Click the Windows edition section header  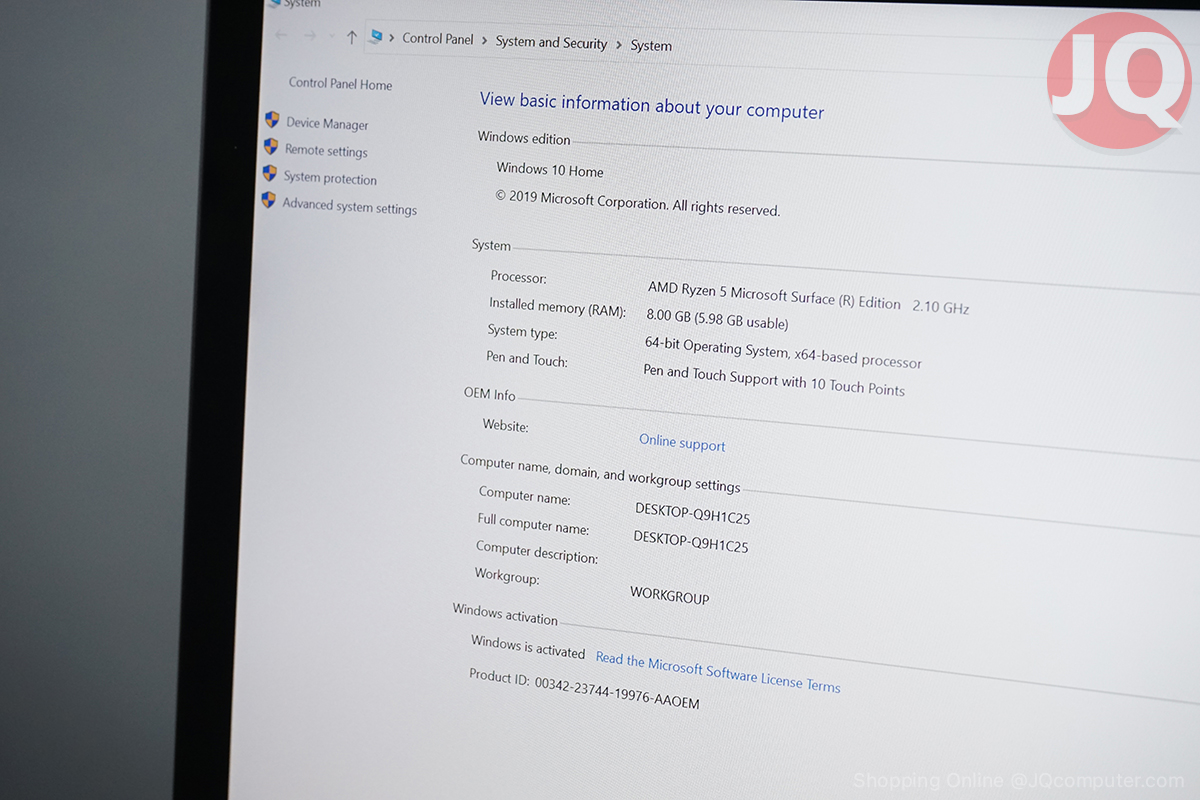524,138
